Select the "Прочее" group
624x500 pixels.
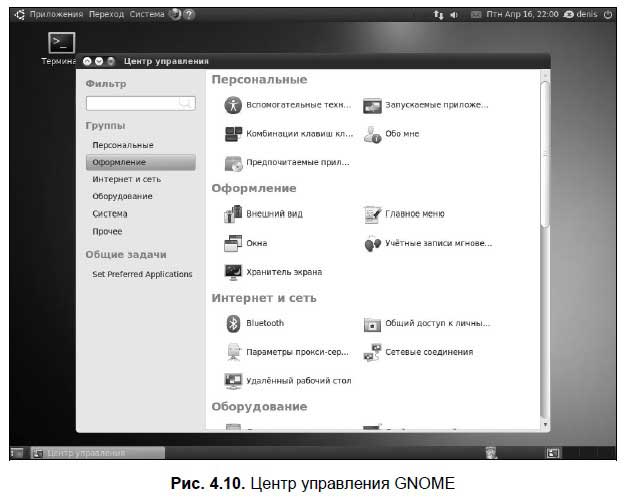[107, 231]
